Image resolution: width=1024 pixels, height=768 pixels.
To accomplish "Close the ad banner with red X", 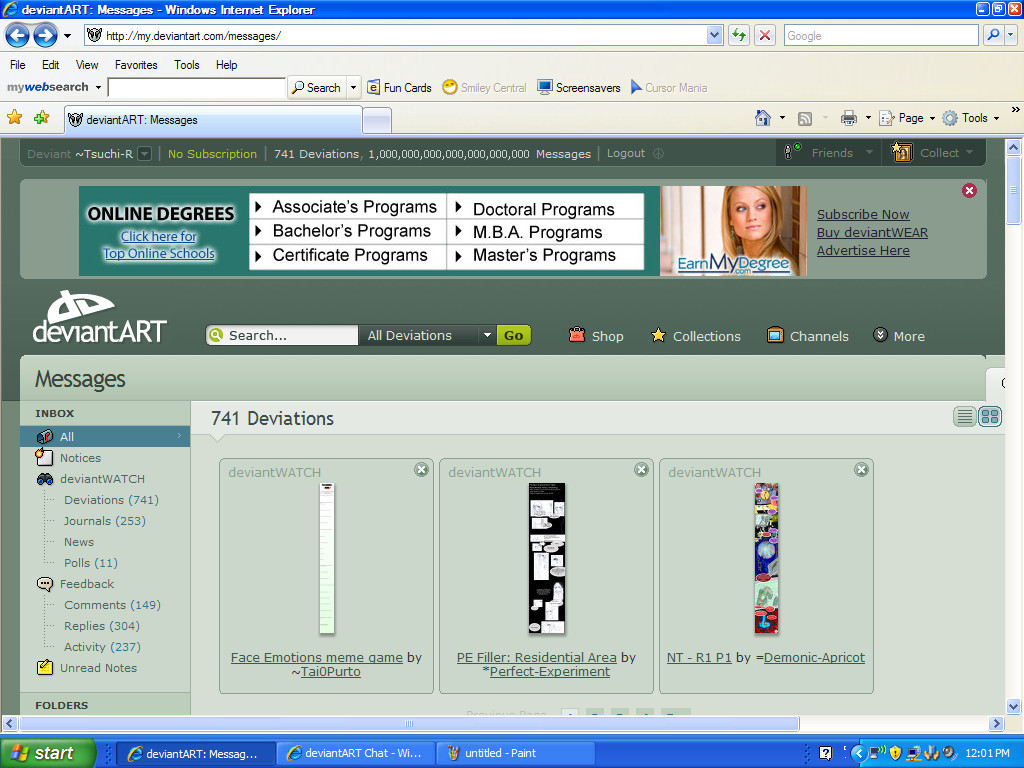I will (969, 190).
